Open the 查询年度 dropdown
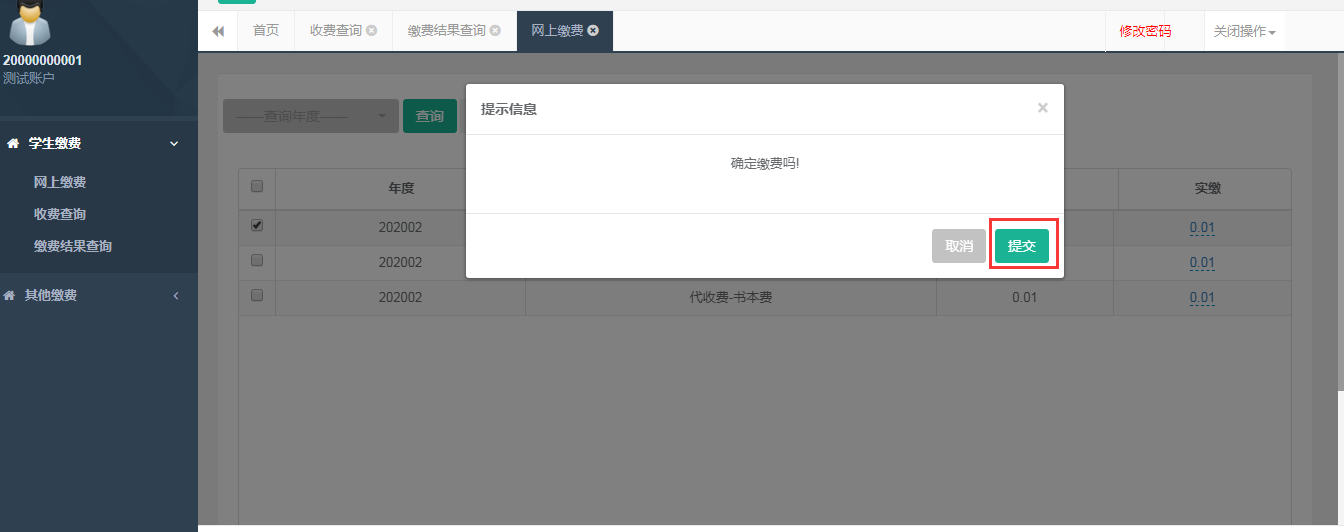Image resolution: width=1344 pixels, height=532 pixels. [311, 116]
